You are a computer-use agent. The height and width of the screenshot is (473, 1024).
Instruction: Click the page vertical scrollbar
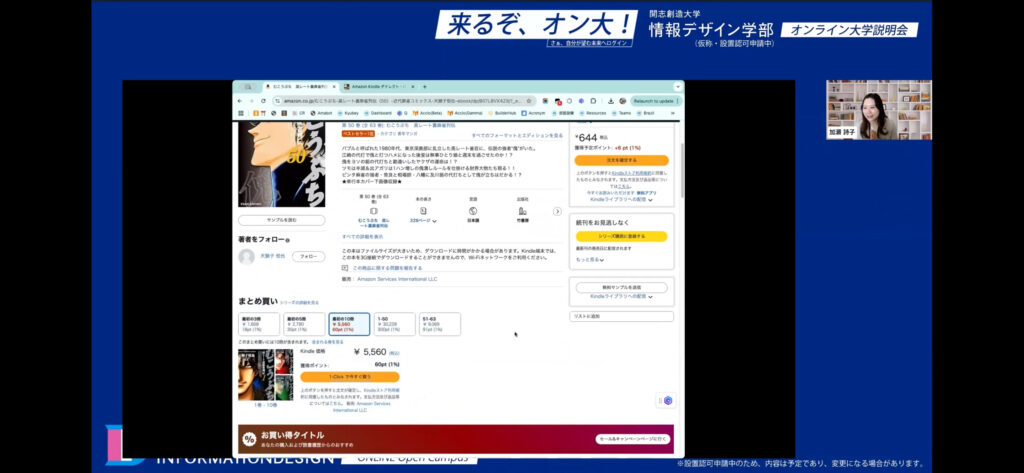tap(682, 170)
